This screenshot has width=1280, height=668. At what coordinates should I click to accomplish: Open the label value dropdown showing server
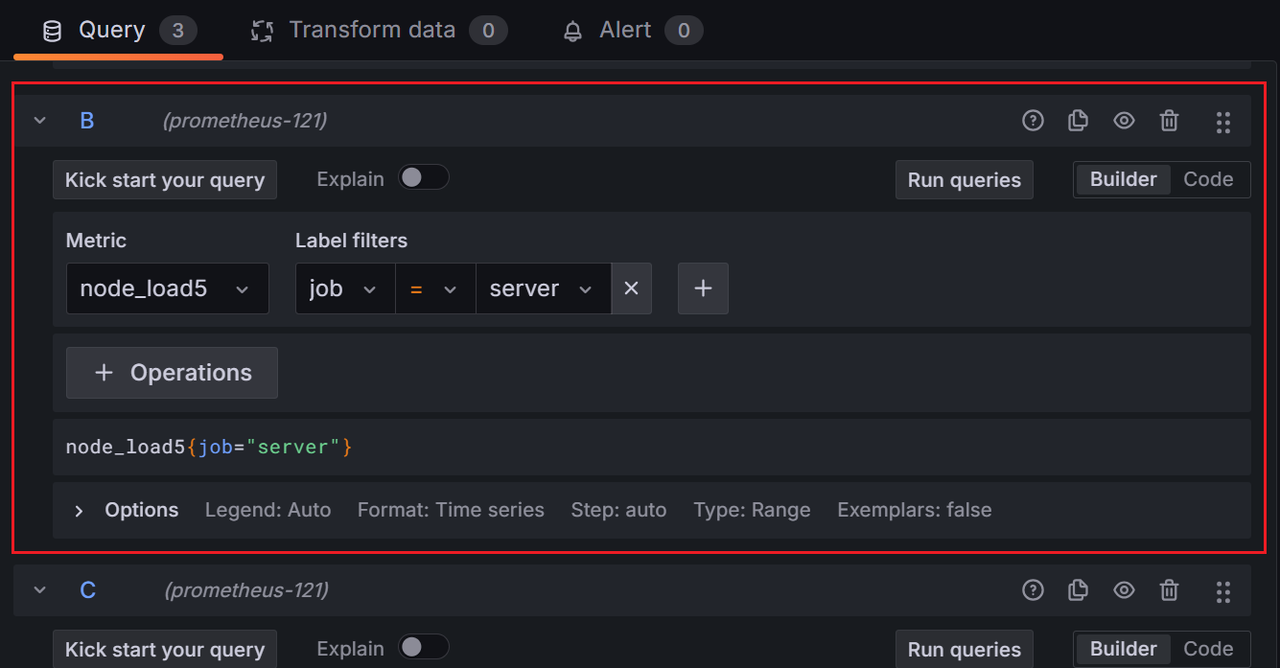pyautogui.click(x=543, y=288)
